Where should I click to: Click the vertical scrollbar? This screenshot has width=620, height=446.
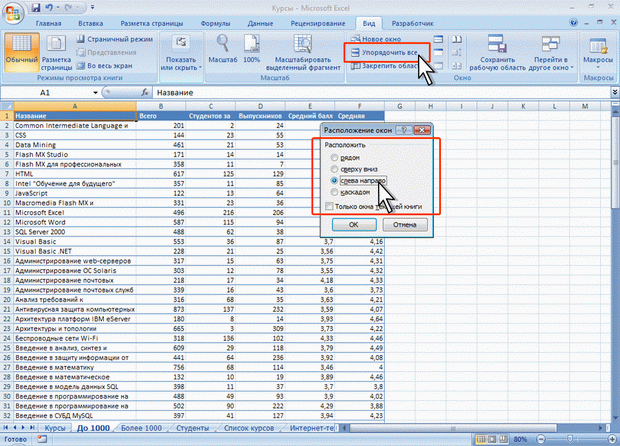click(x=615, y=162)
